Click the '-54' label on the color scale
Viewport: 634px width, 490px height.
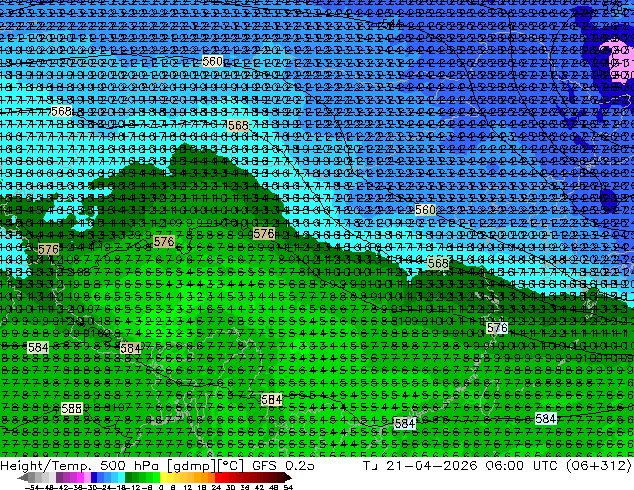tap(31, 487)
